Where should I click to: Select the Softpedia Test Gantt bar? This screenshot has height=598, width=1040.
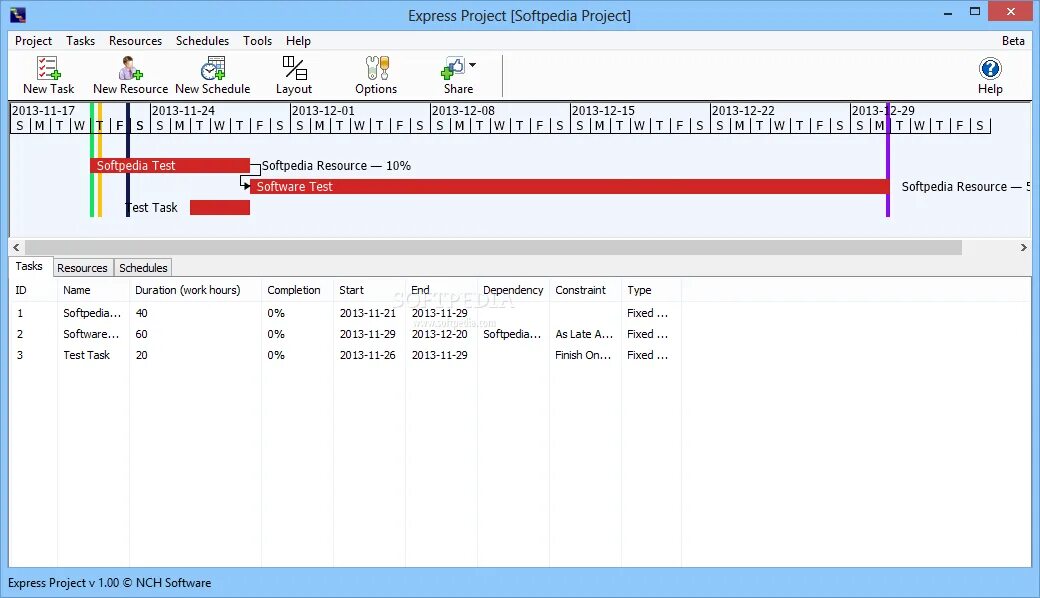pyautogui.click(x=170, y=166)
